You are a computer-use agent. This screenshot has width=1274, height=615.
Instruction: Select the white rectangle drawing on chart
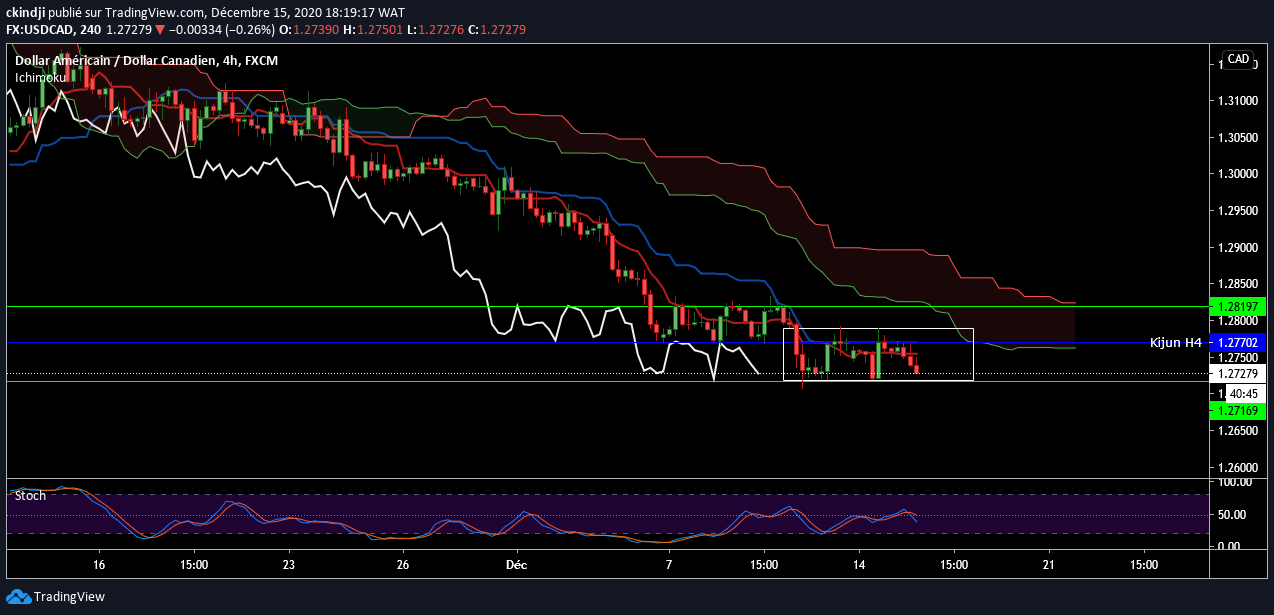878,329
